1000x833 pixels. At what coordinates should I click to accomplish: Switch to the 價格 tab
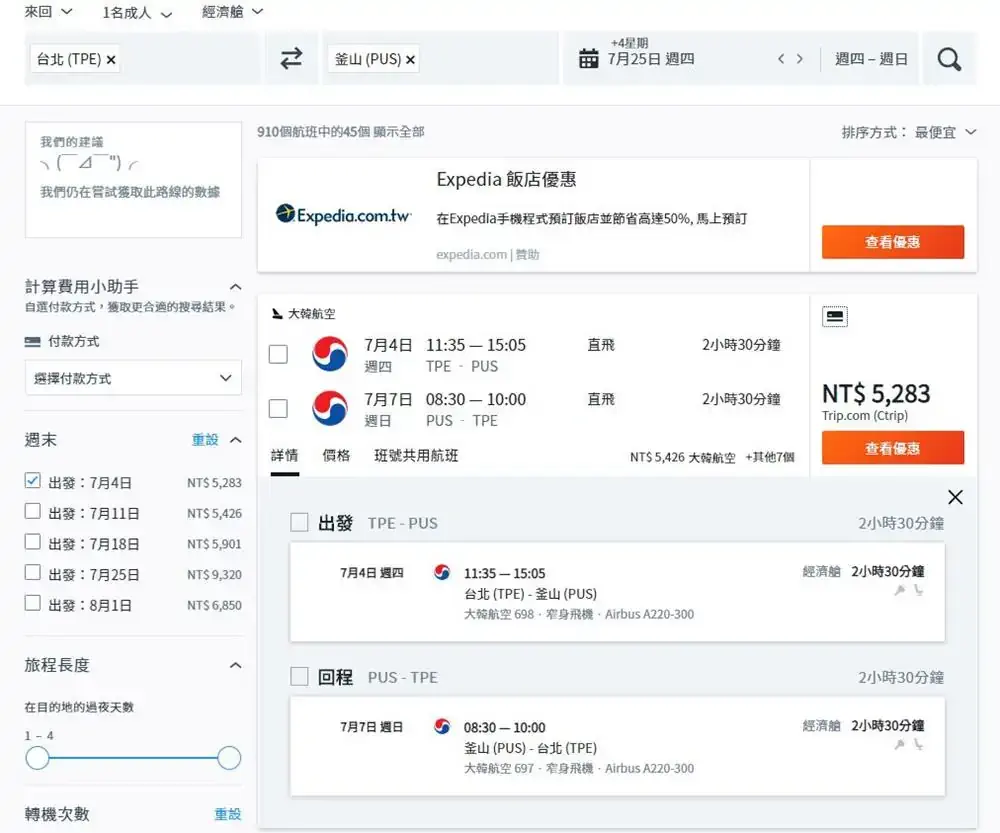tap(336, 455)
